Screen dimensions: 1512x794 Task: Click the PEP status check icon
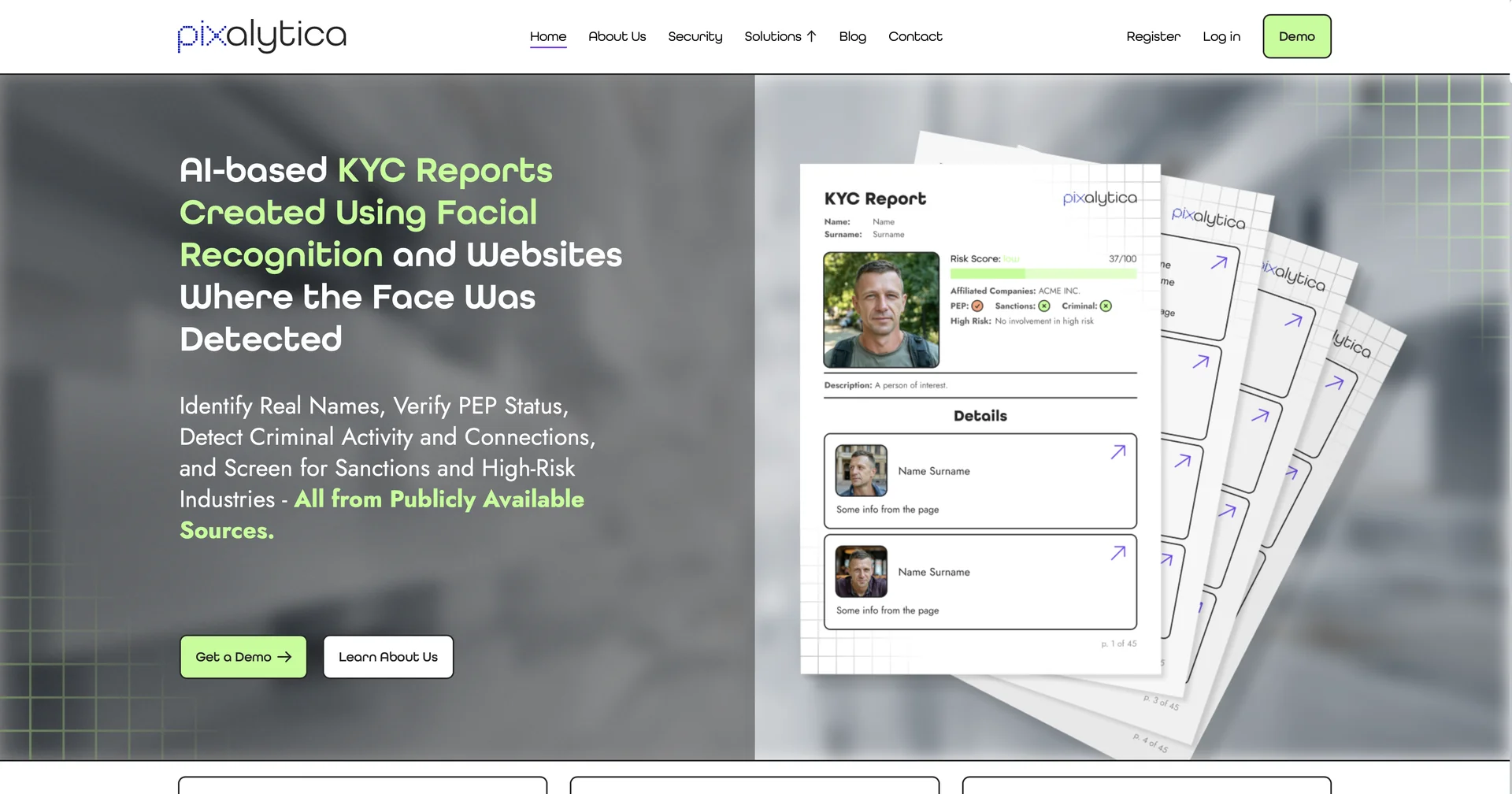coord(977,306)
